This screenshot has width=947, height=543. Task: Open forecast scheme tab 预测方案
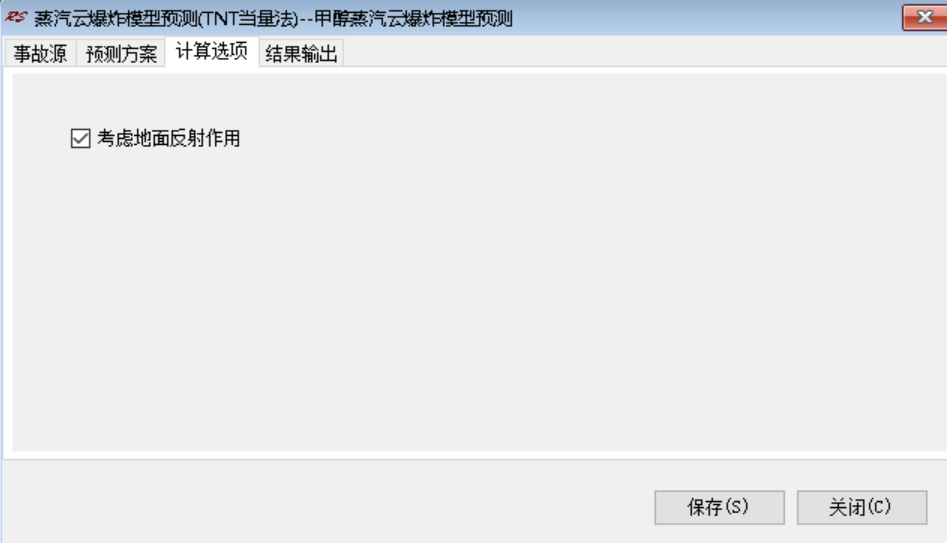(121, 54)
